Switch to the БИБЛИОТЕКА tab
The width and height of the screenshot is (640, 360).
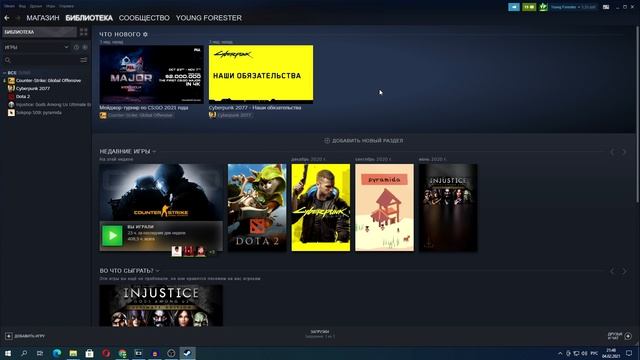tap(89, 18)
